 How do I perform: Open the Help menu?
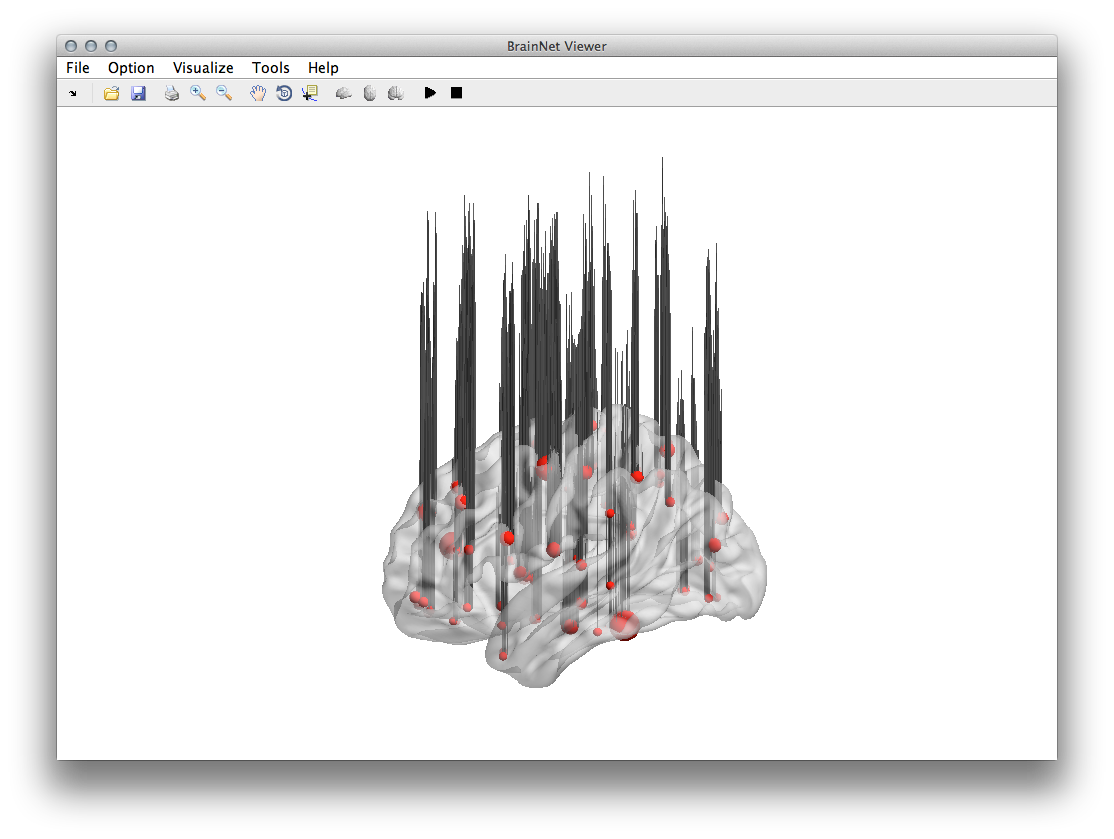[323, 68]
